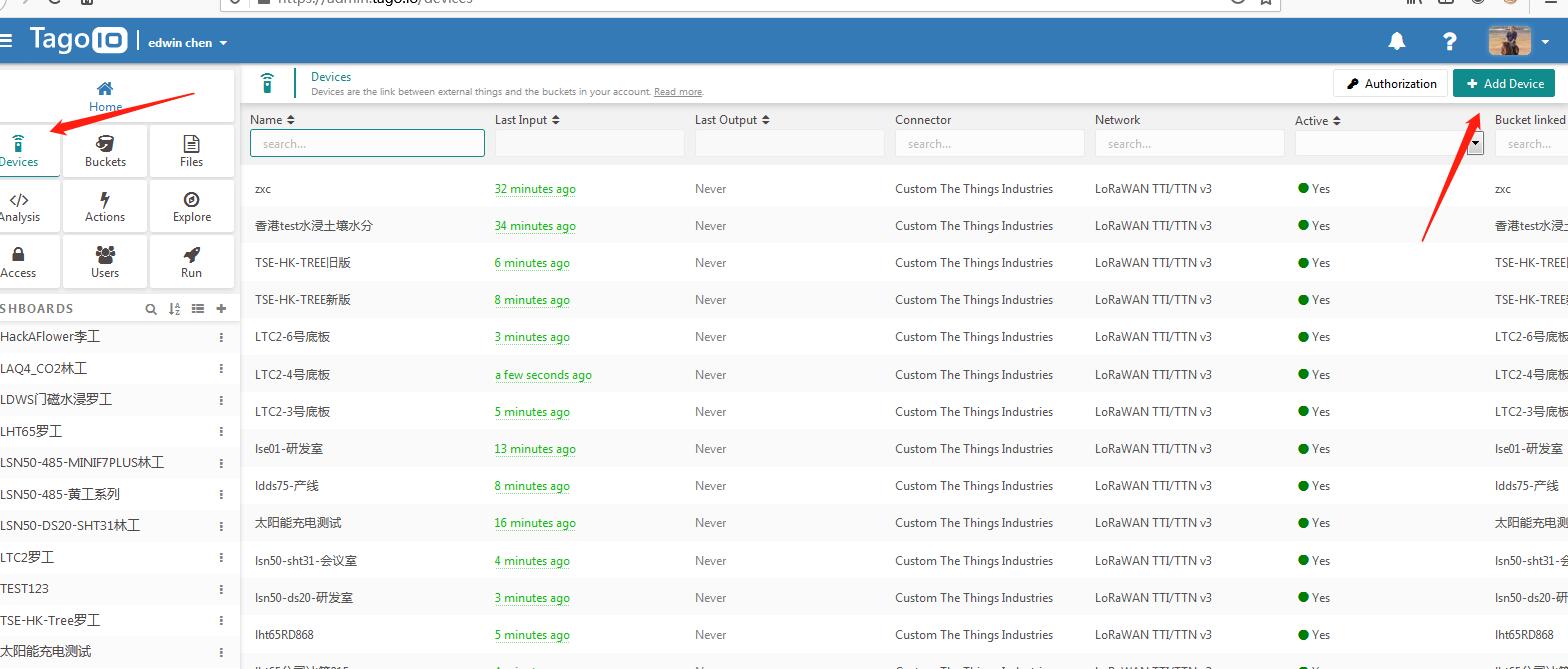1568x669 pixels.
Task: Open options for HackAFlower李工 dashboard
Action: 221,338
